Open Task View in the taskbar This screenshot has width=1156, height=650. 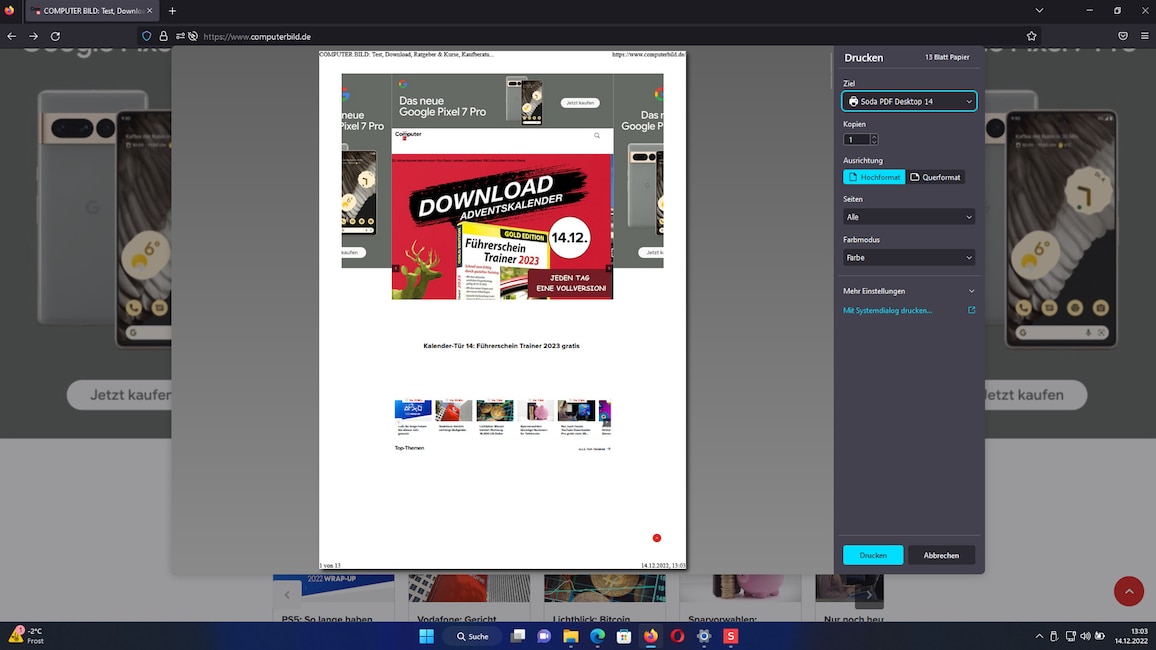pos(518,636)
